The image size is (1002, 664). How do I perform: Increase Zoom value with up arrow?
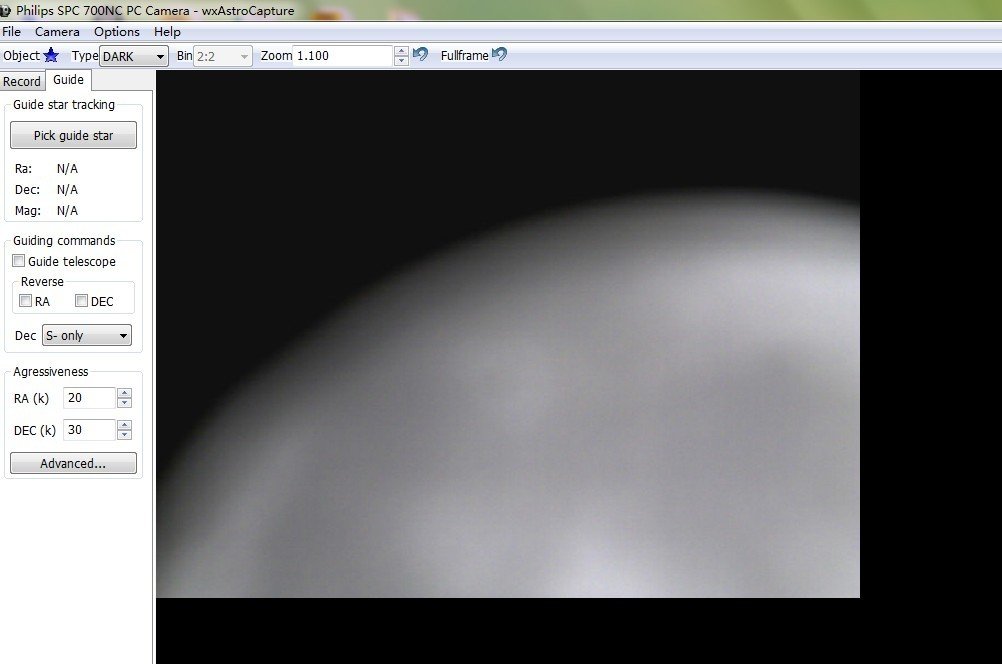(401, 50)
